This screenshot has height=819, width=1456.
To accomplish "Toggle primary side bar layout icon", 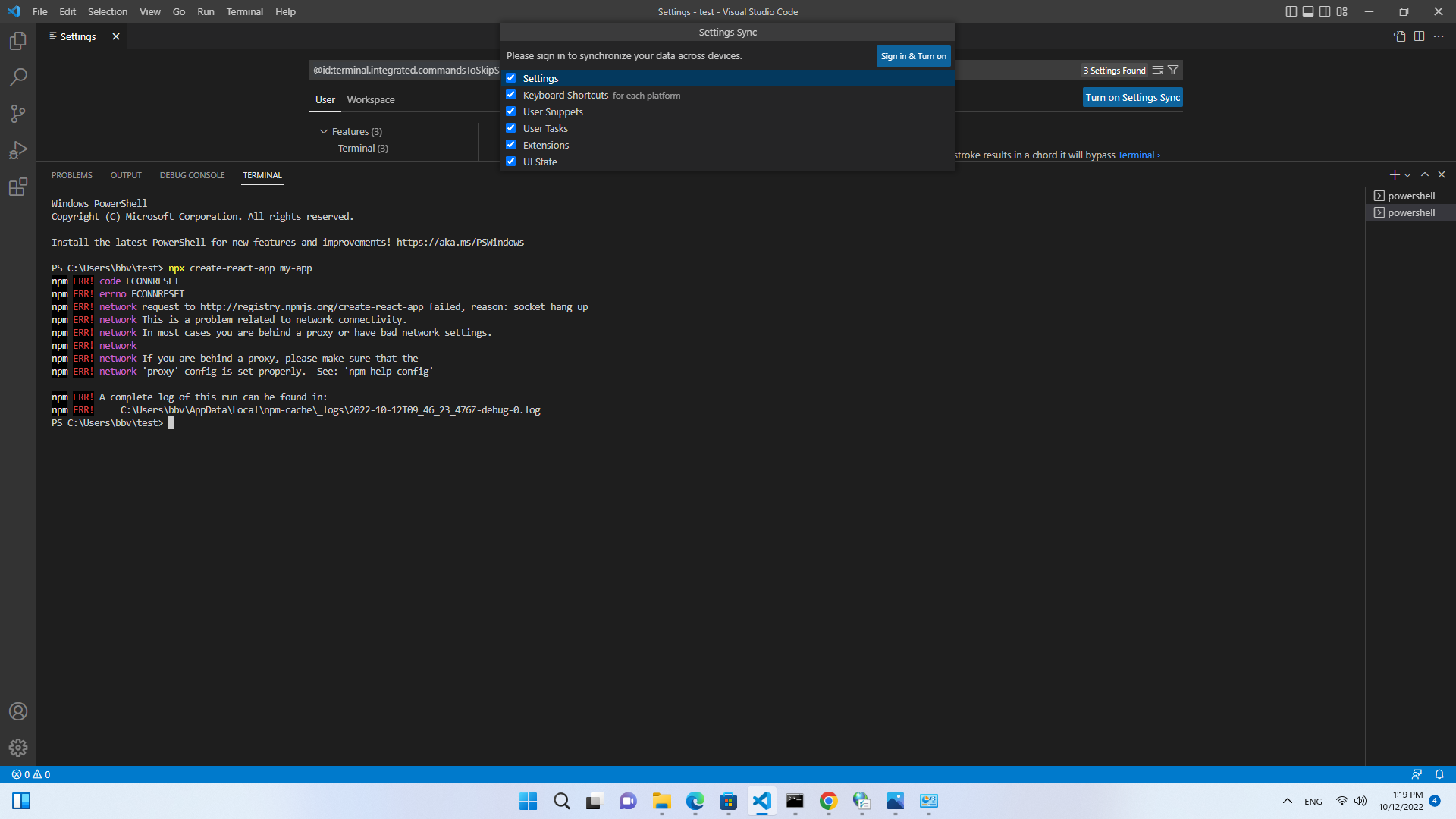I will click(x=1291, y=11).
